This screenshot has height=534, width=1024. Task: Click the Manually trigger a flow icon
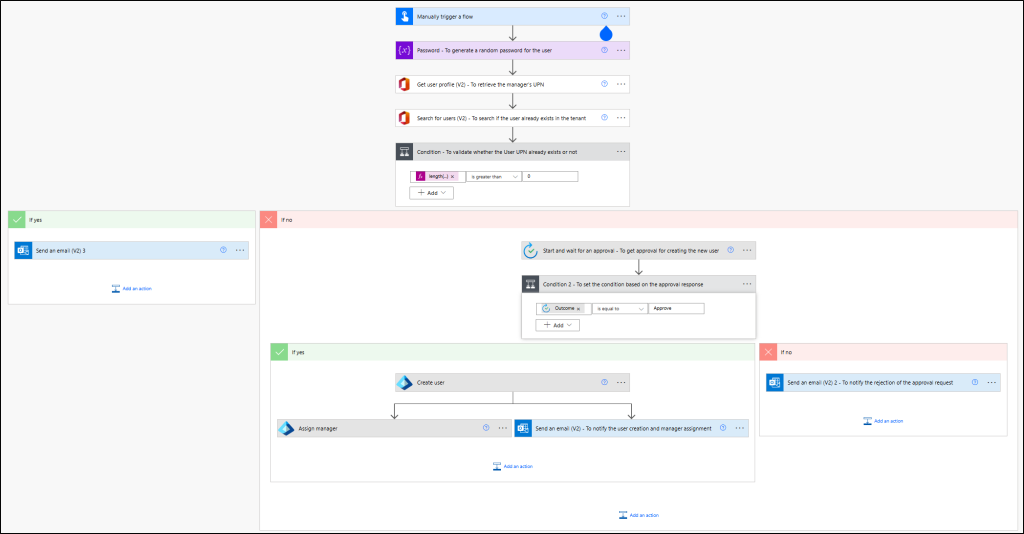(404, 17)
